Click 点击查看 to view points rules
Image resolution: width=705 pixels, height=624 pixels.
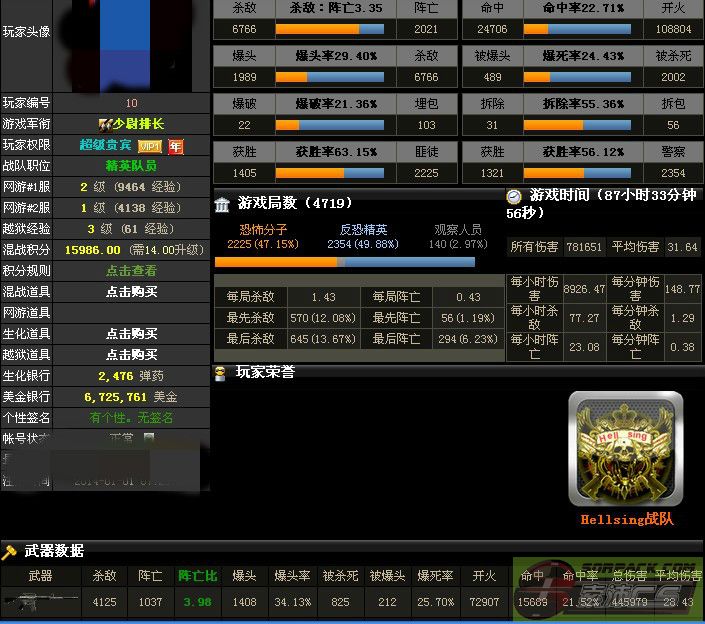[131, 271]
